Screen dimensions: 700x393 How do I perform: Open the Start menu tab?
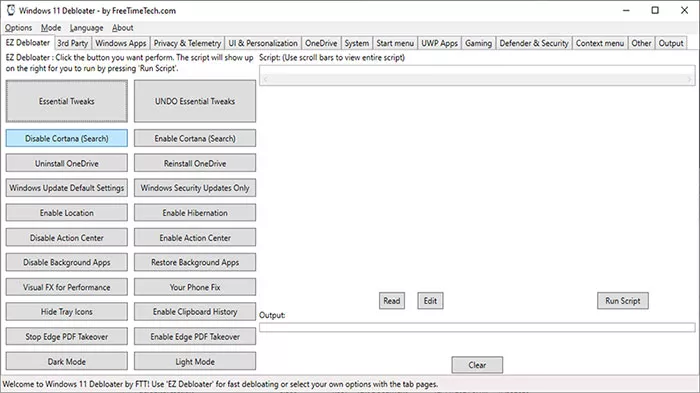pyautogui.click(x=395, y=43)
